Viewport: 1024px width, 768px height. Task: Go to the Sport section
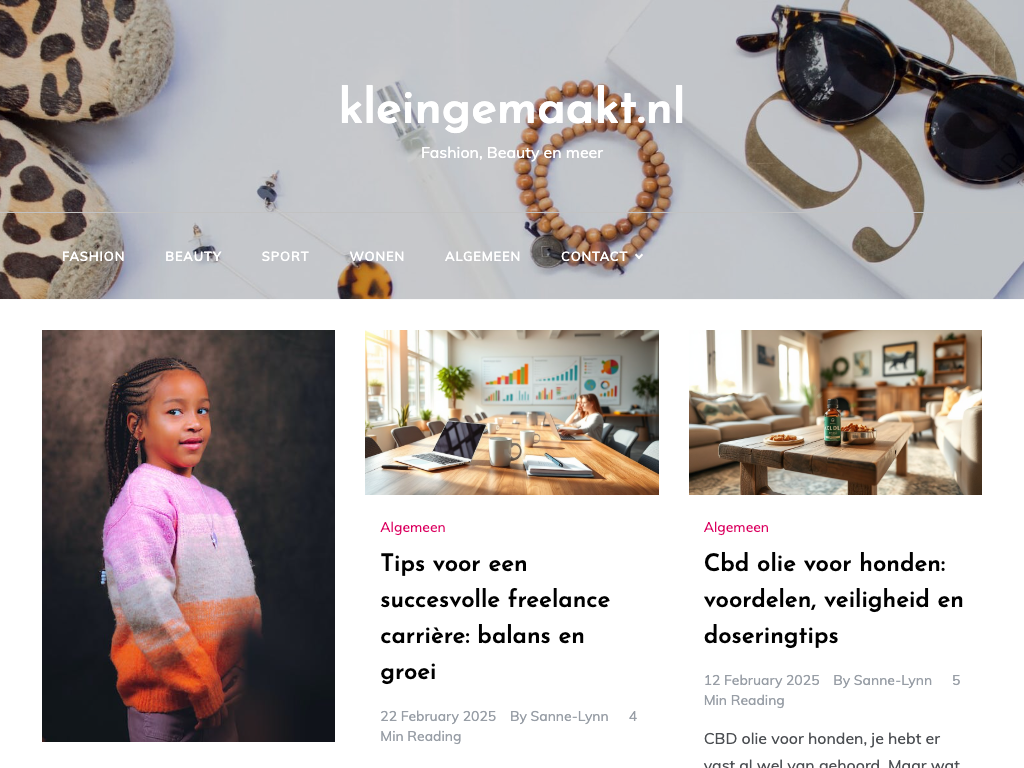point(285,257)
